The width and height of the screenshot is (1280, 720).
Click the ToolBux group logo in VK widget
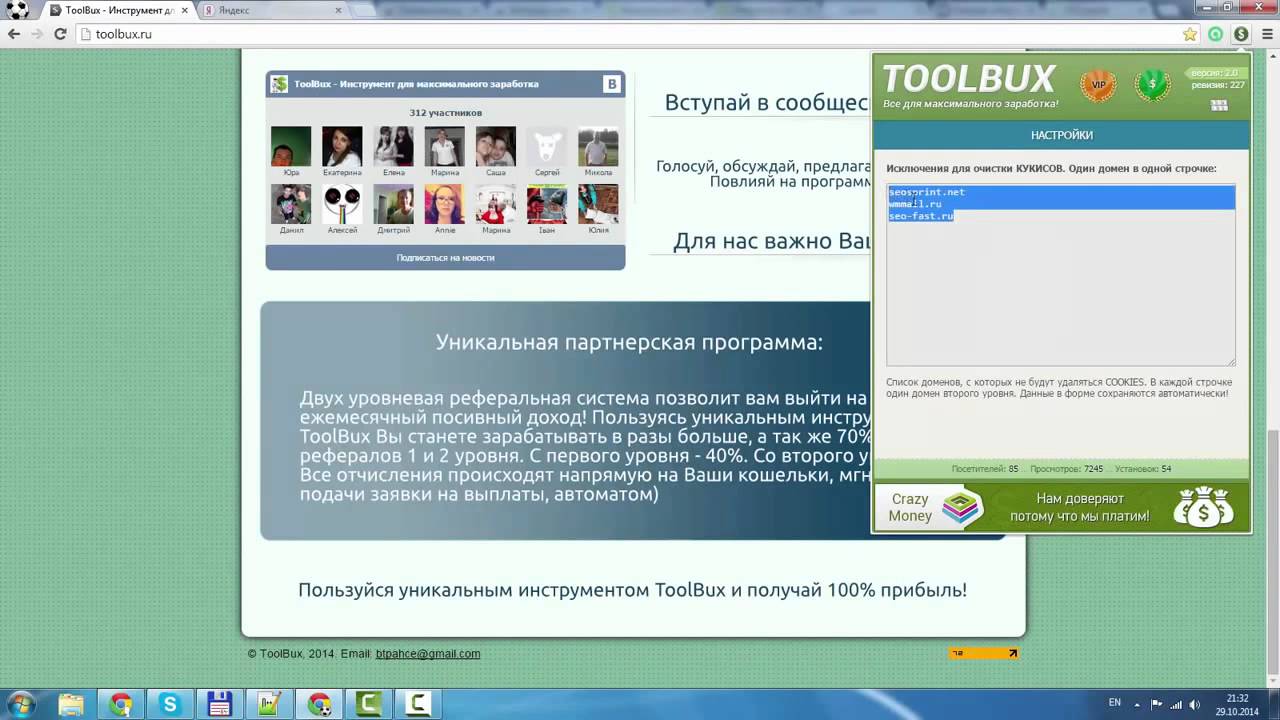pyautogui.click(x=279, y=84)
